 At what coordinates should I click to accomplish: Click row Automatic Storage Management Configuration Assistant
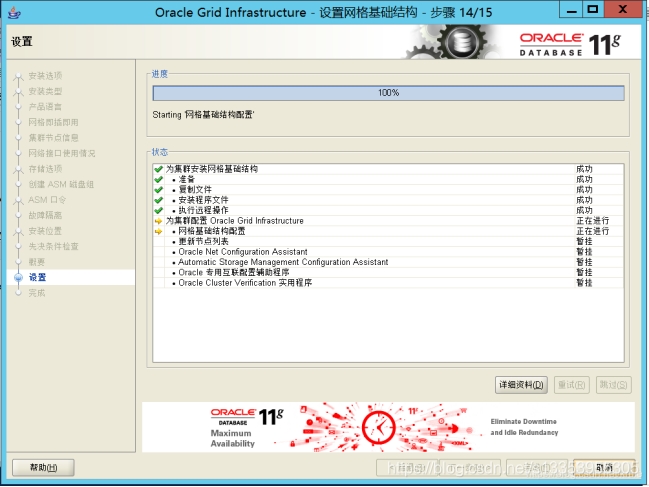(388, 262)
